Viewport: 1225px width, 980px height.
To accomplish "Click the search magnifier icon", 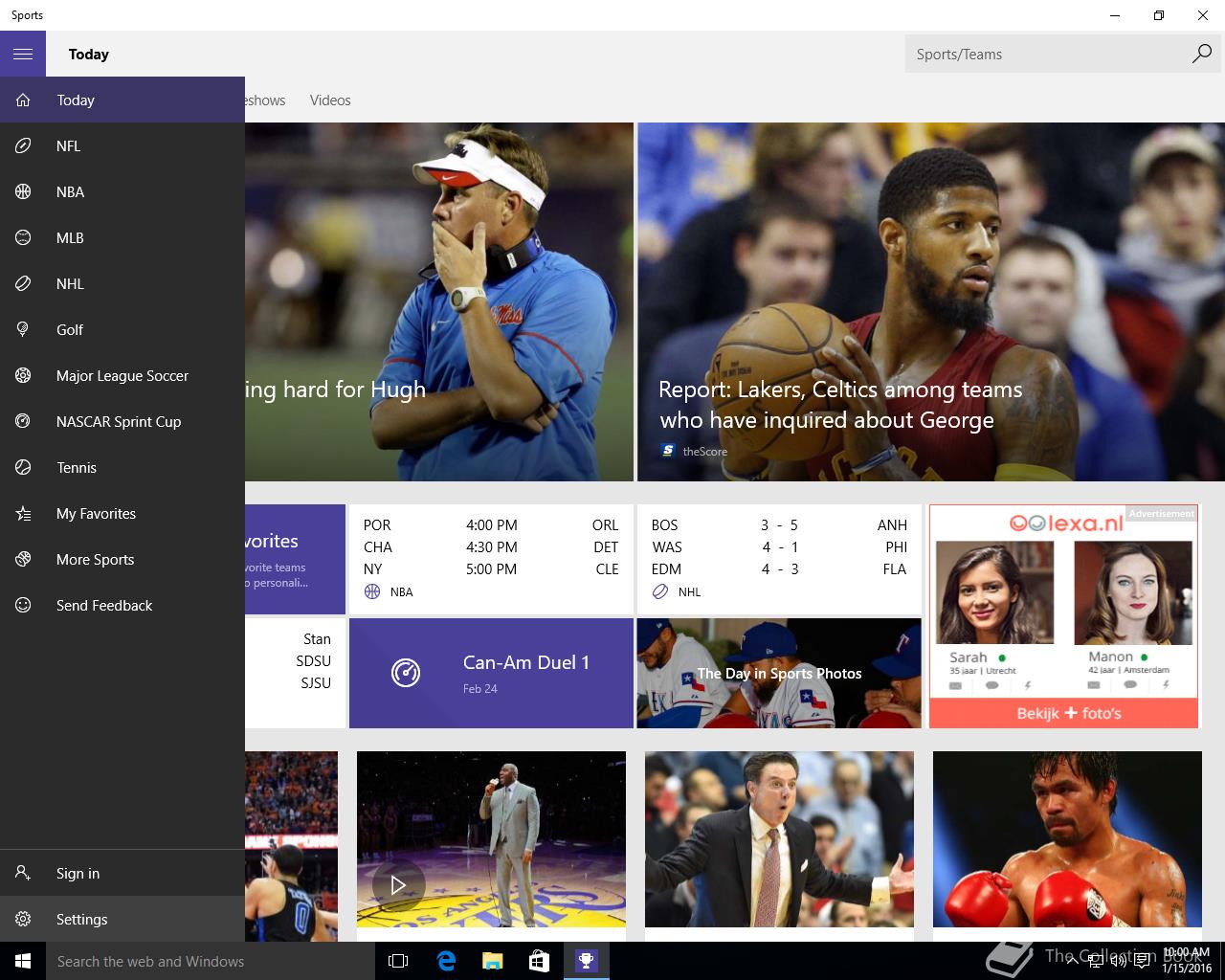I will pyautogui.click(x=1201, y=55).
